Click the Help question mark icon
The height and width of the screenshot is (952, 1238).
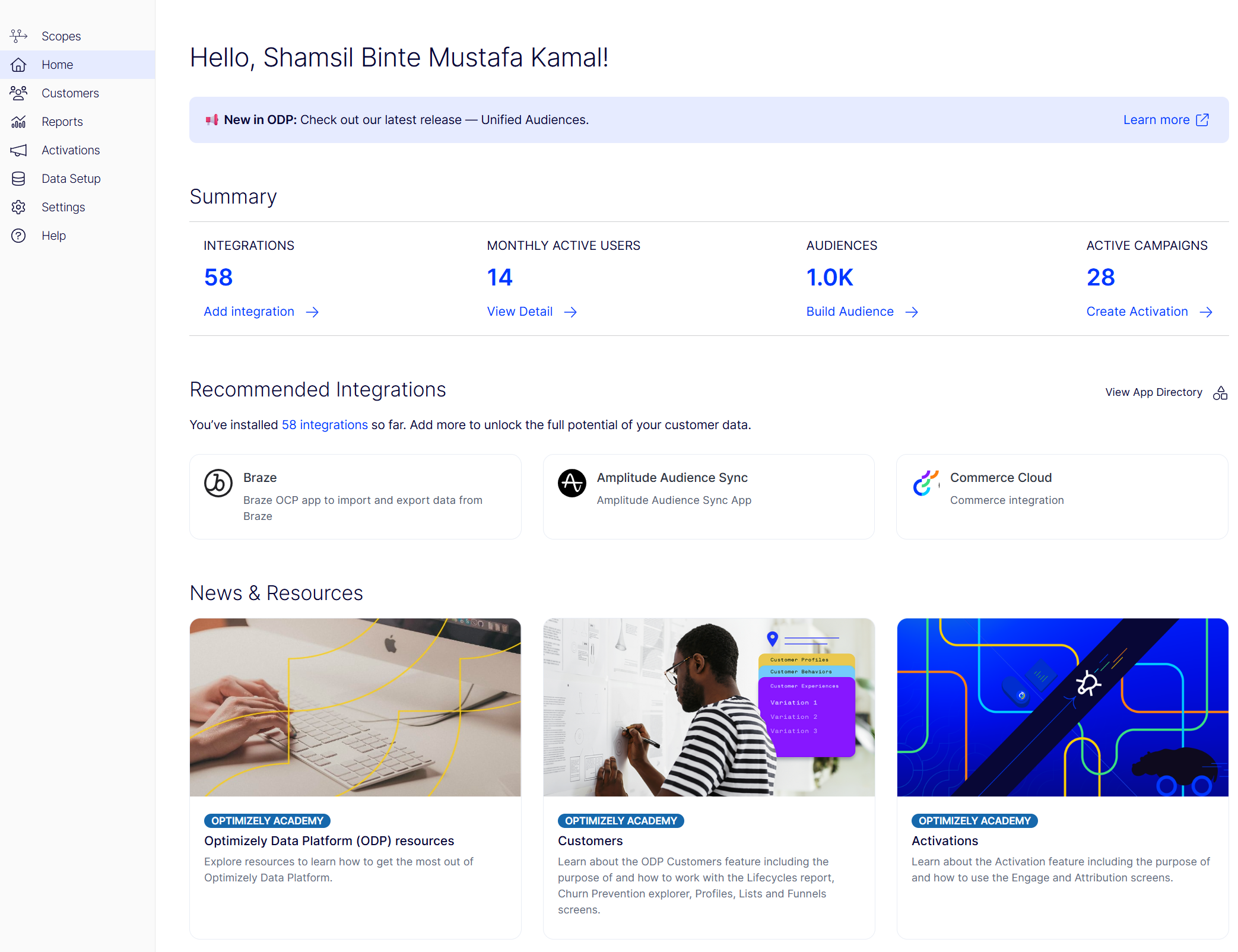click(x=18, y=236)
